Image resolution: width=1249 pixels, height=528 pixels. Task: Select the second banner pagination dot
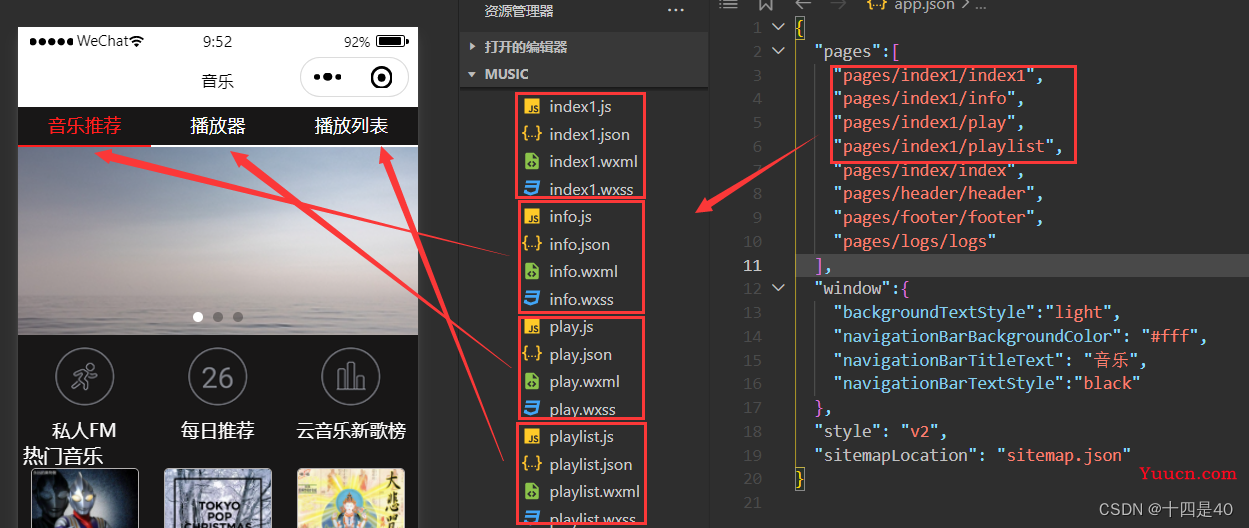(218, 317)
